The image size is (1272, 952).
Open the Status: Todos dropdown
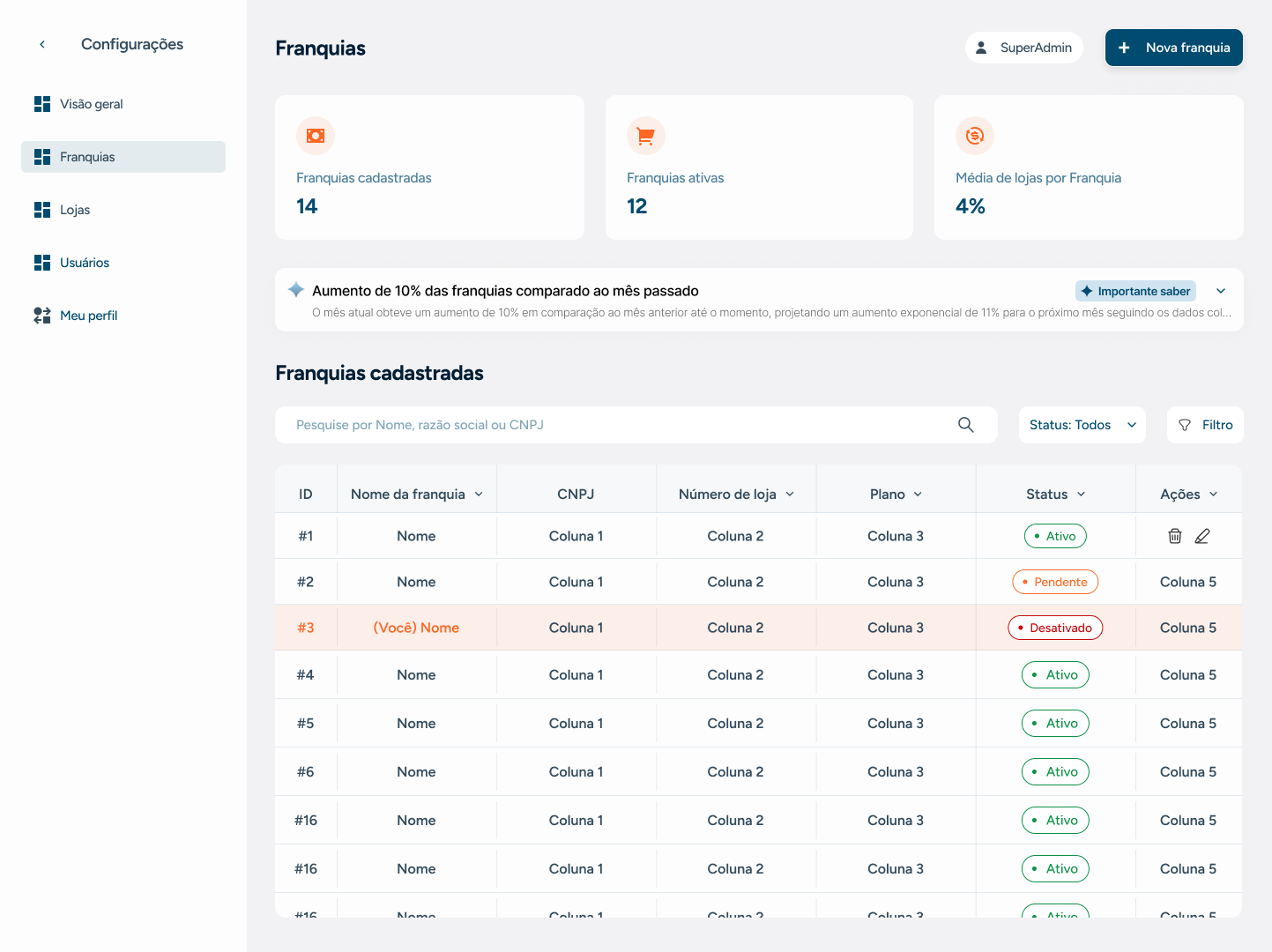[x=1082, y=425]
